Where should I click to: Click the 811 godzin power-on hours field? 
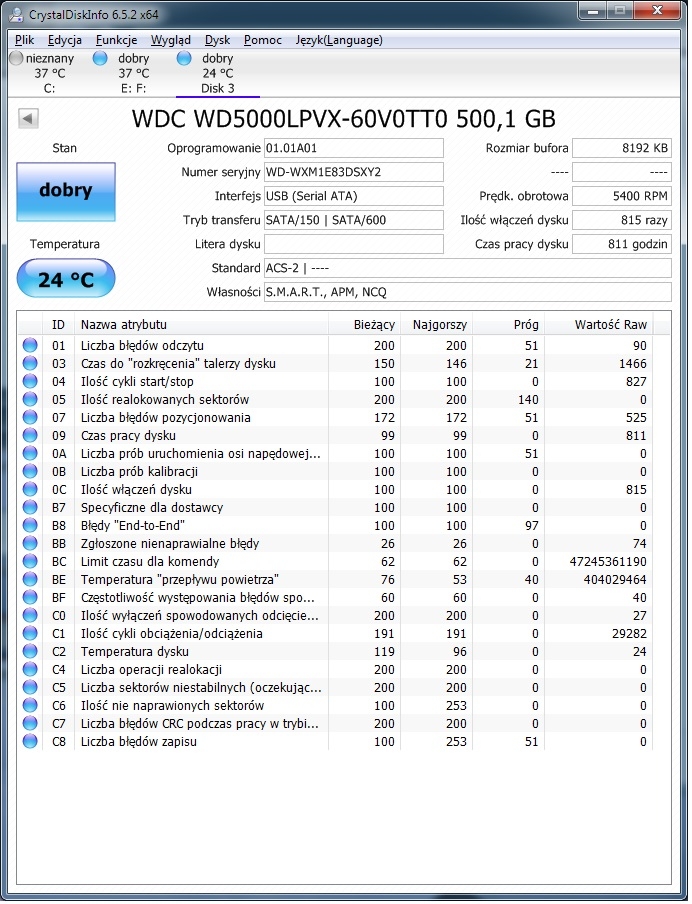tap(622, 244)
